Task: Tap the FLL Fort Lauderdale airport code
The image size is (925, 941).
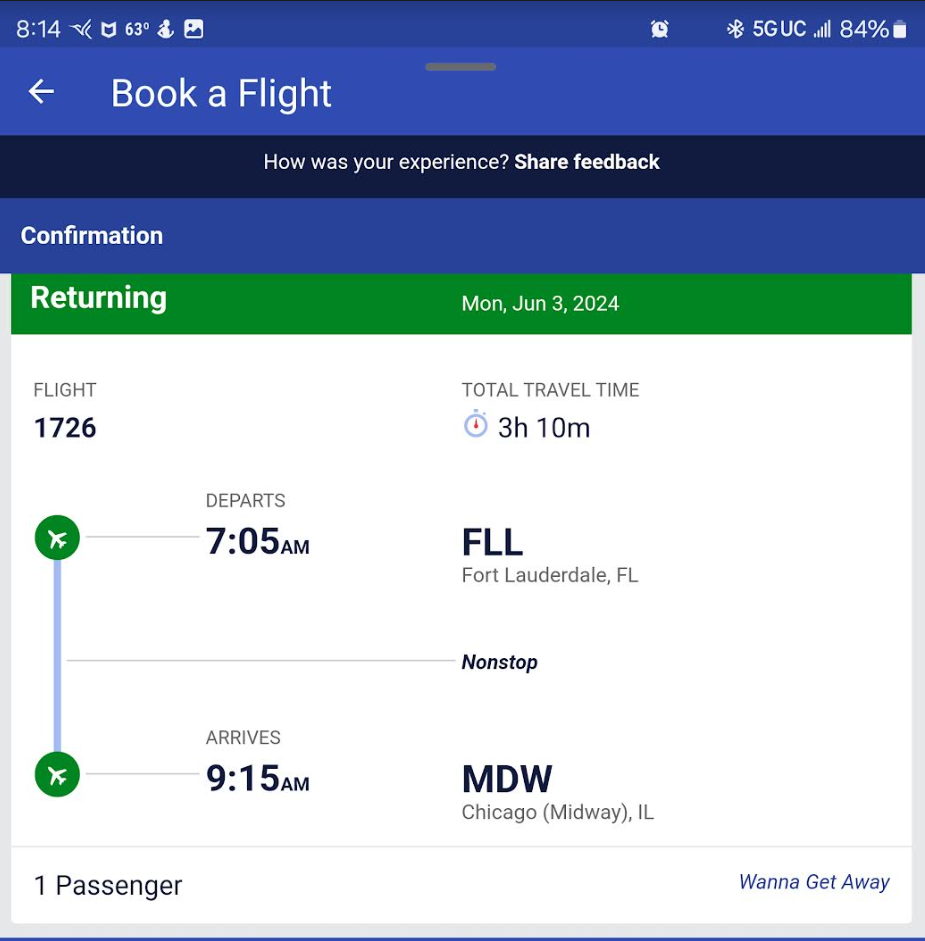Action: pos(492,542)
